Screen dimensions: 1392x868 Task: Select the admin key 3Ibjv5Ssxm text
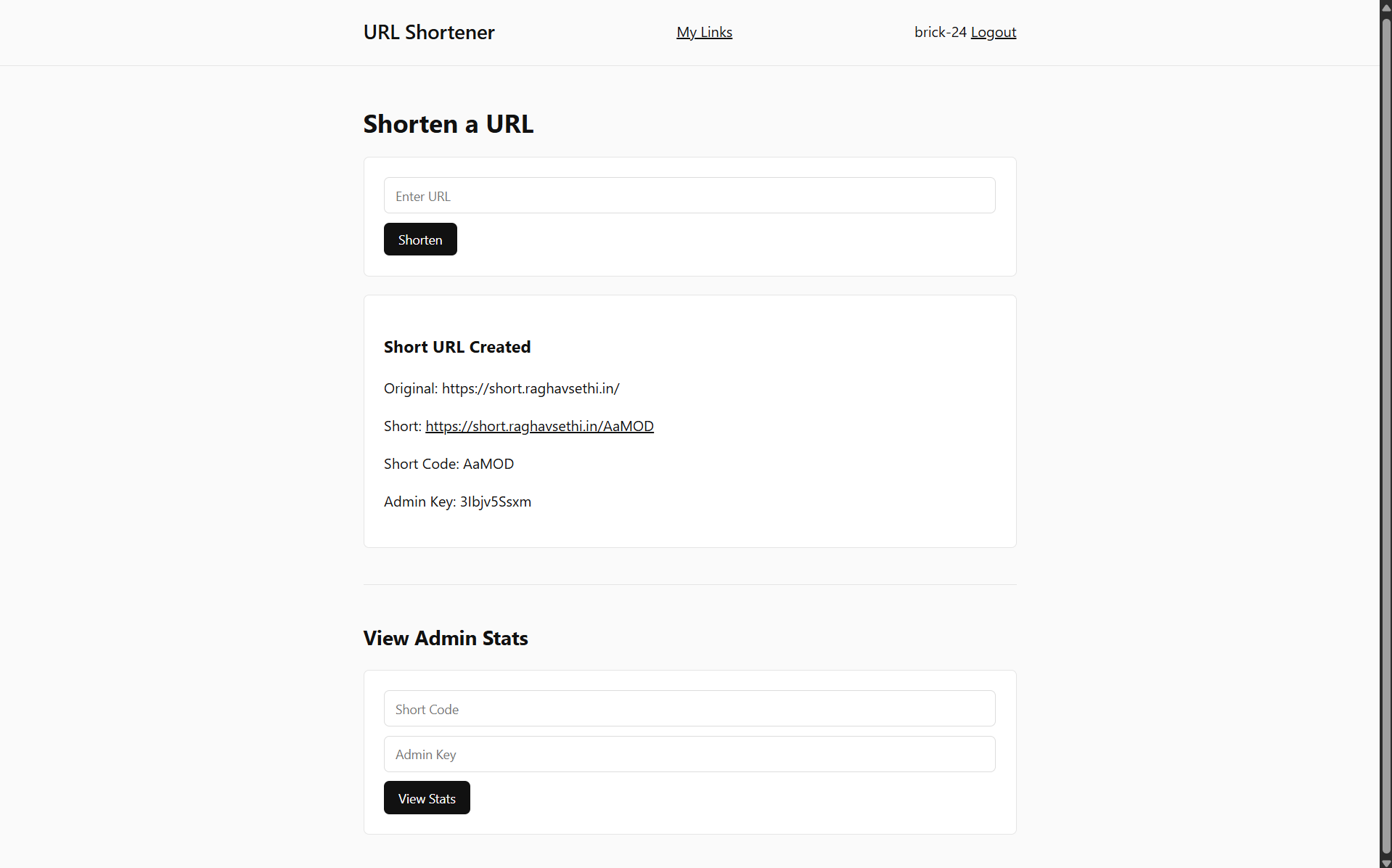coord(495,501)
